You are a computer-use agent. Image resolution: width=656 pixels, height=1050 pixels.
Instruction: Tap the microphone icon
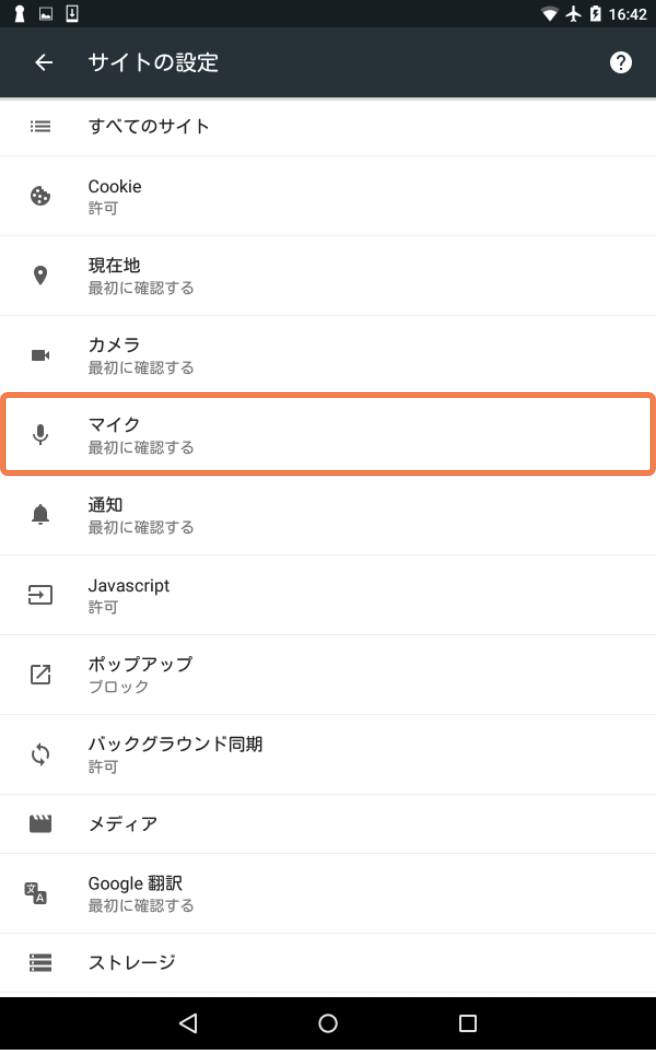40,435
